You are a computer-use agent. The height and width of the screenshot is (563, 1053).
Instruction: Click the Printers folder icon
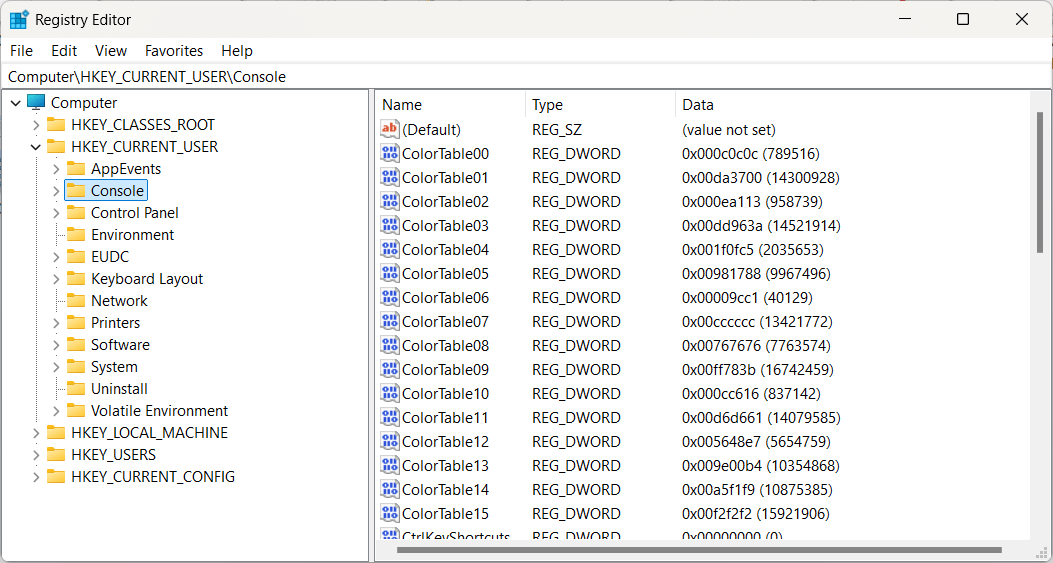(x=76, y=322)
